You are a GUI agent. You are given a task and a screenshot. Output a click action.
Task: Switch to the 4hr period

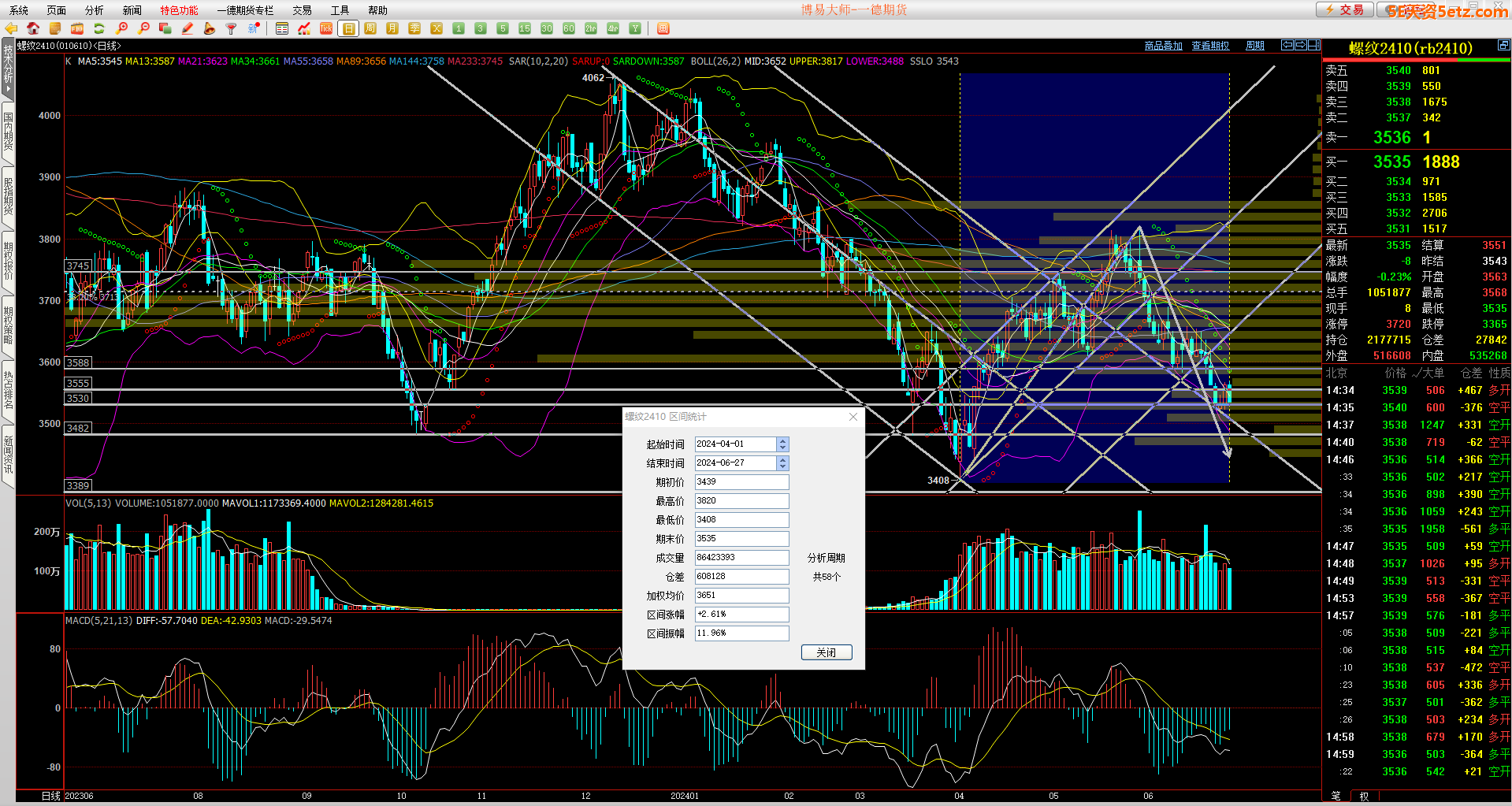(x=613, y=28)
